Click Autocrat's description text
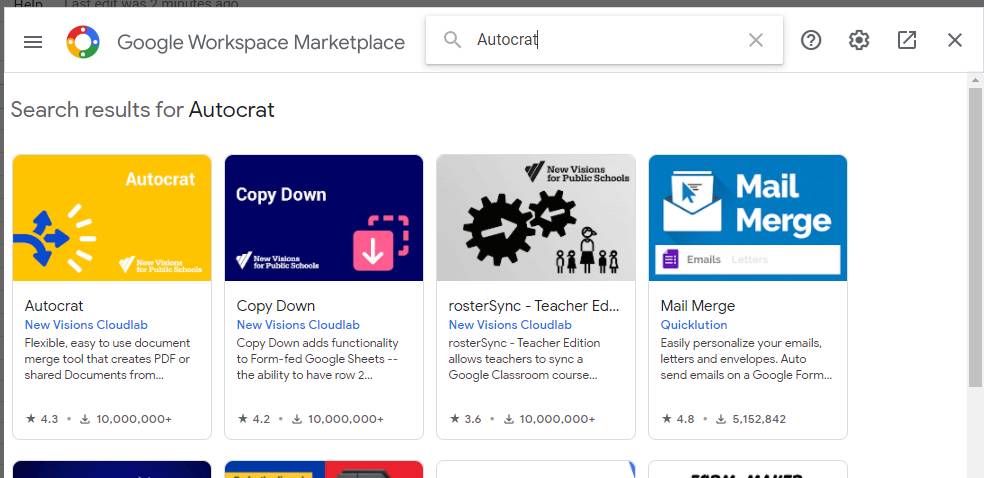Screen dimensions: 984x478 click(107, 359)
